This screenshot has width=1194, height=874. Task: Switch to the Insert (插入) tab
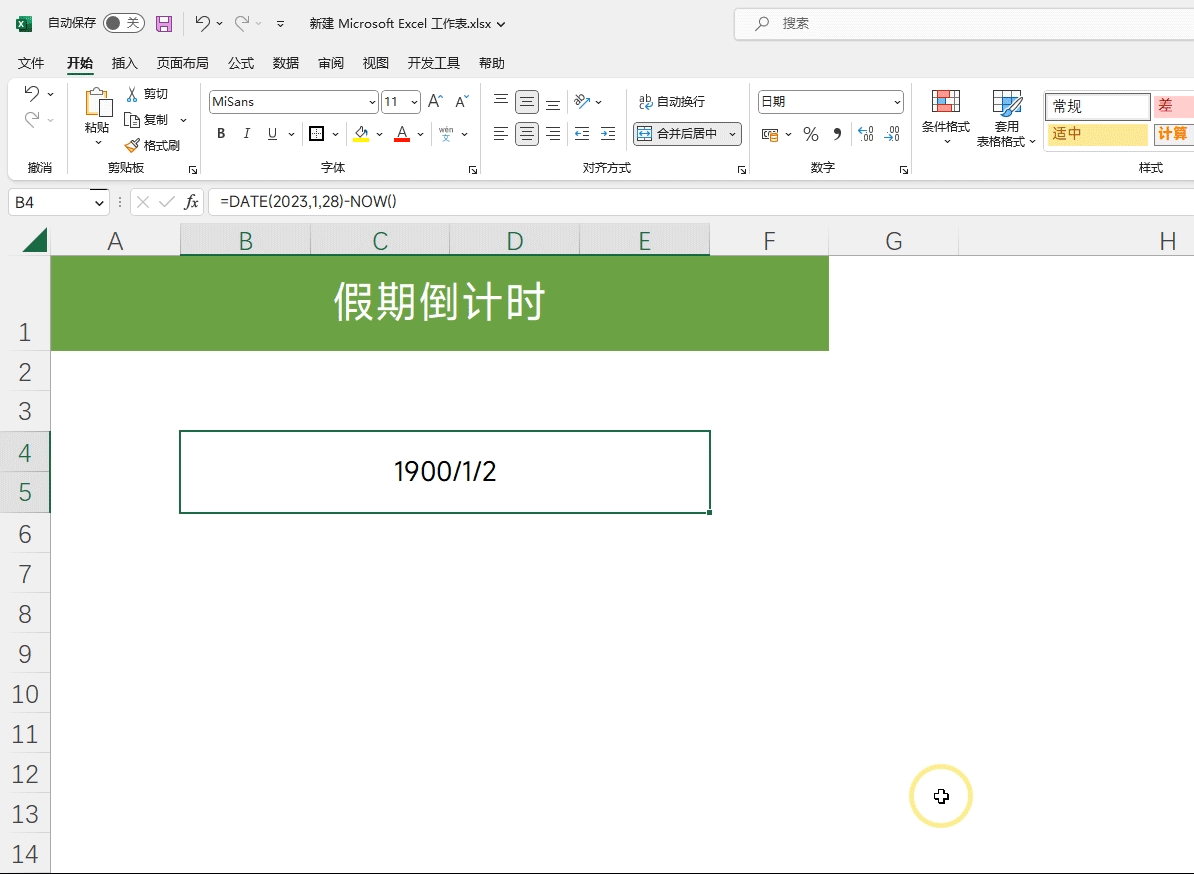[x=124, y=63]
